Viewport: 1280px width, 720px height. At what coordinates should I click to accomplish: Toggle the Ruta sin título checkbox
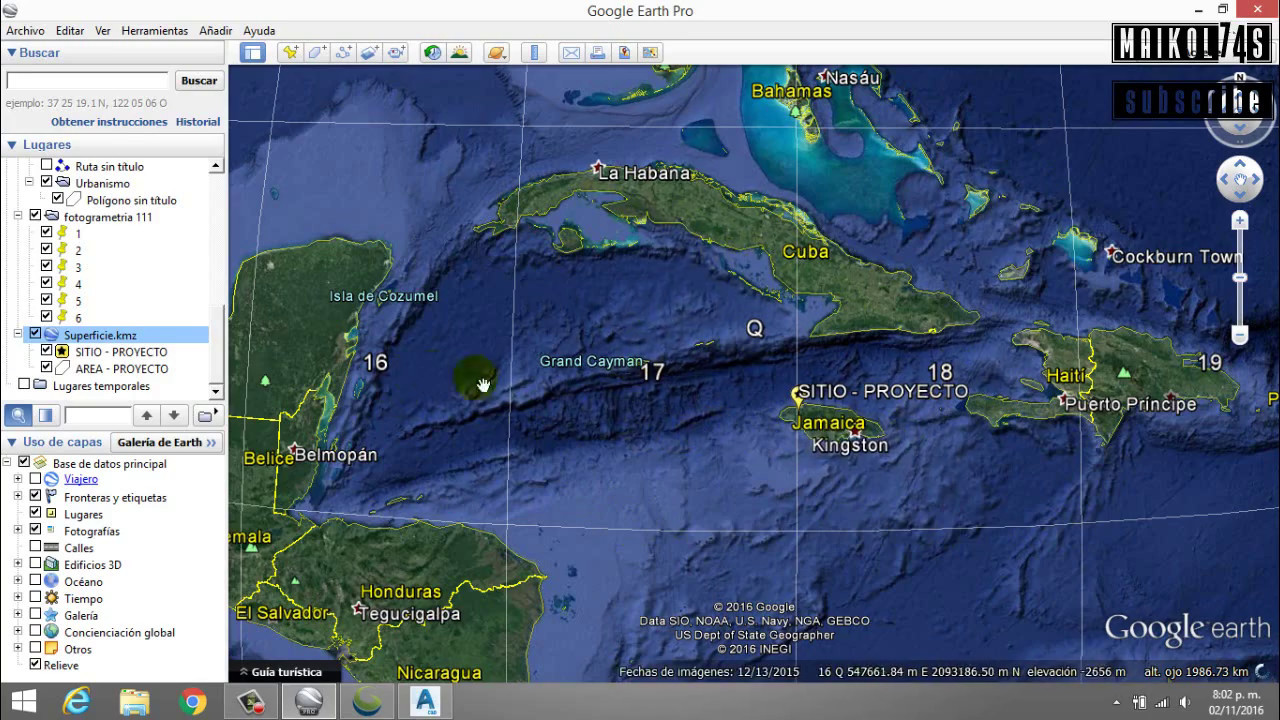[46, 165]
